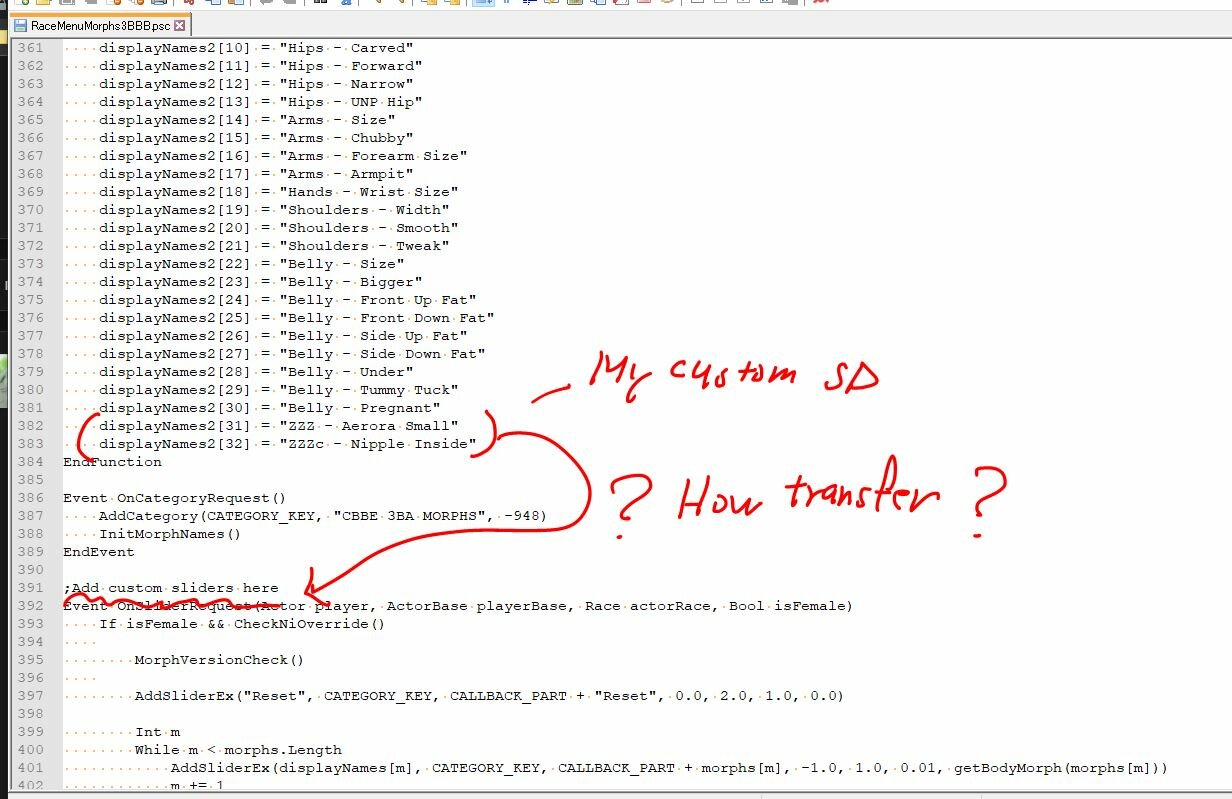Place cursor on "Arms - Chubby" string
The width and height of the screenshot is (1232, 799).
(346, 138)
